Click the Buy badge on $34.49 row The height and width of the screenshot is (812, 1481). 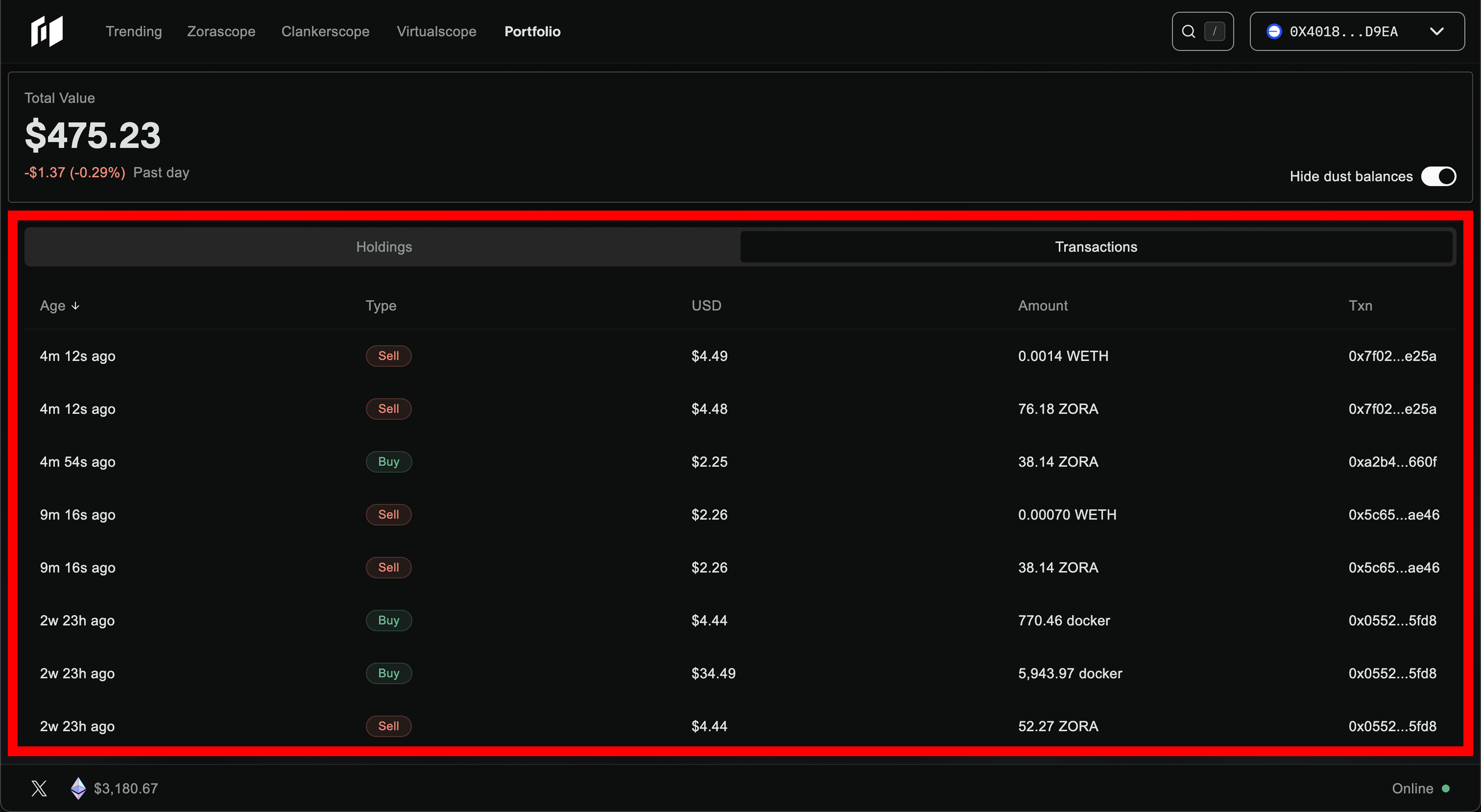(389, 673)
